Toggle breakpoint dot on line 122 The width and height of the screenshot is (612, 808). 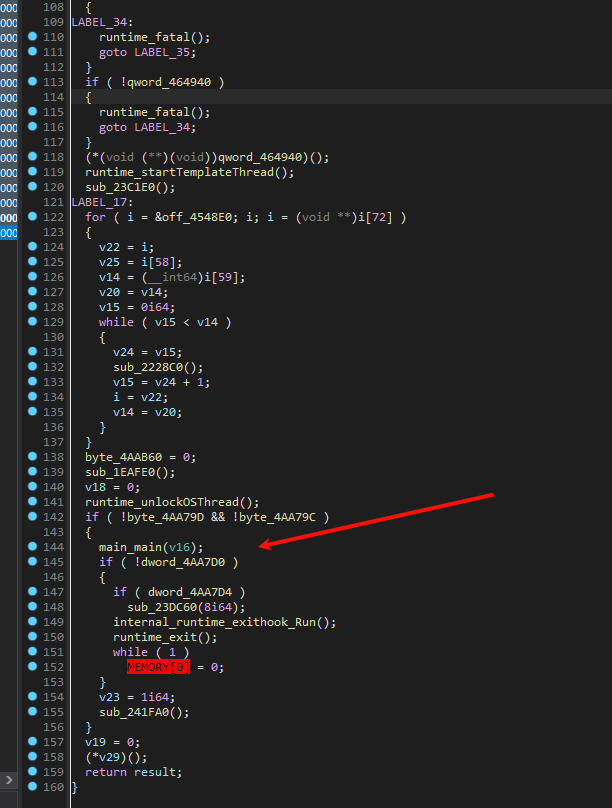pyautogui.click(x=32, y=216)
